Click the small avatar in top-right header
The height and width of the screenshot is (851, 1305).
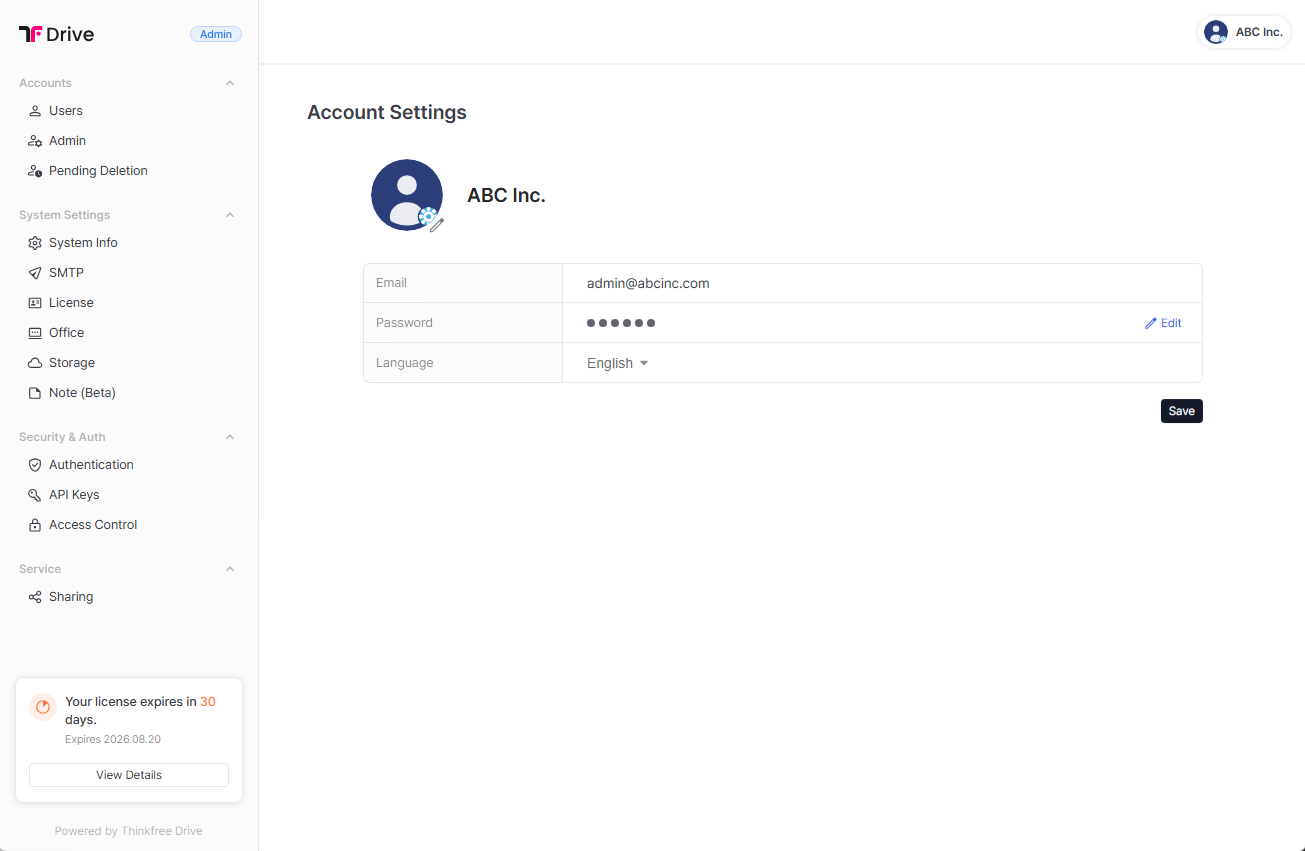[1216, 32]
